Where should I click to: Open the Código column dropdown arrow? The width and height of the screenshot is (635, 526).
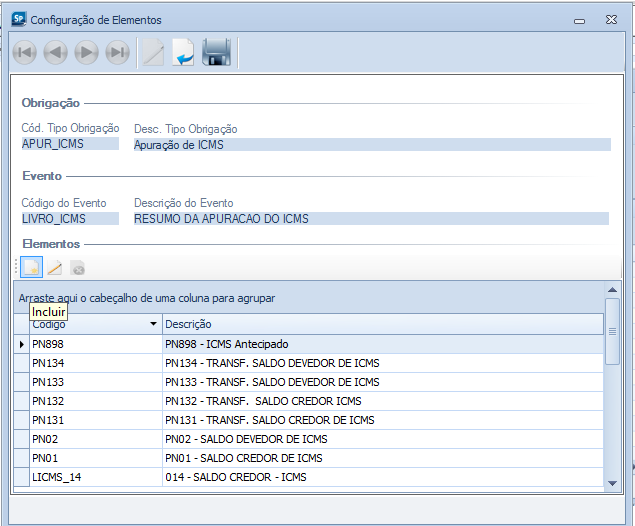click(x=153, y=324)
